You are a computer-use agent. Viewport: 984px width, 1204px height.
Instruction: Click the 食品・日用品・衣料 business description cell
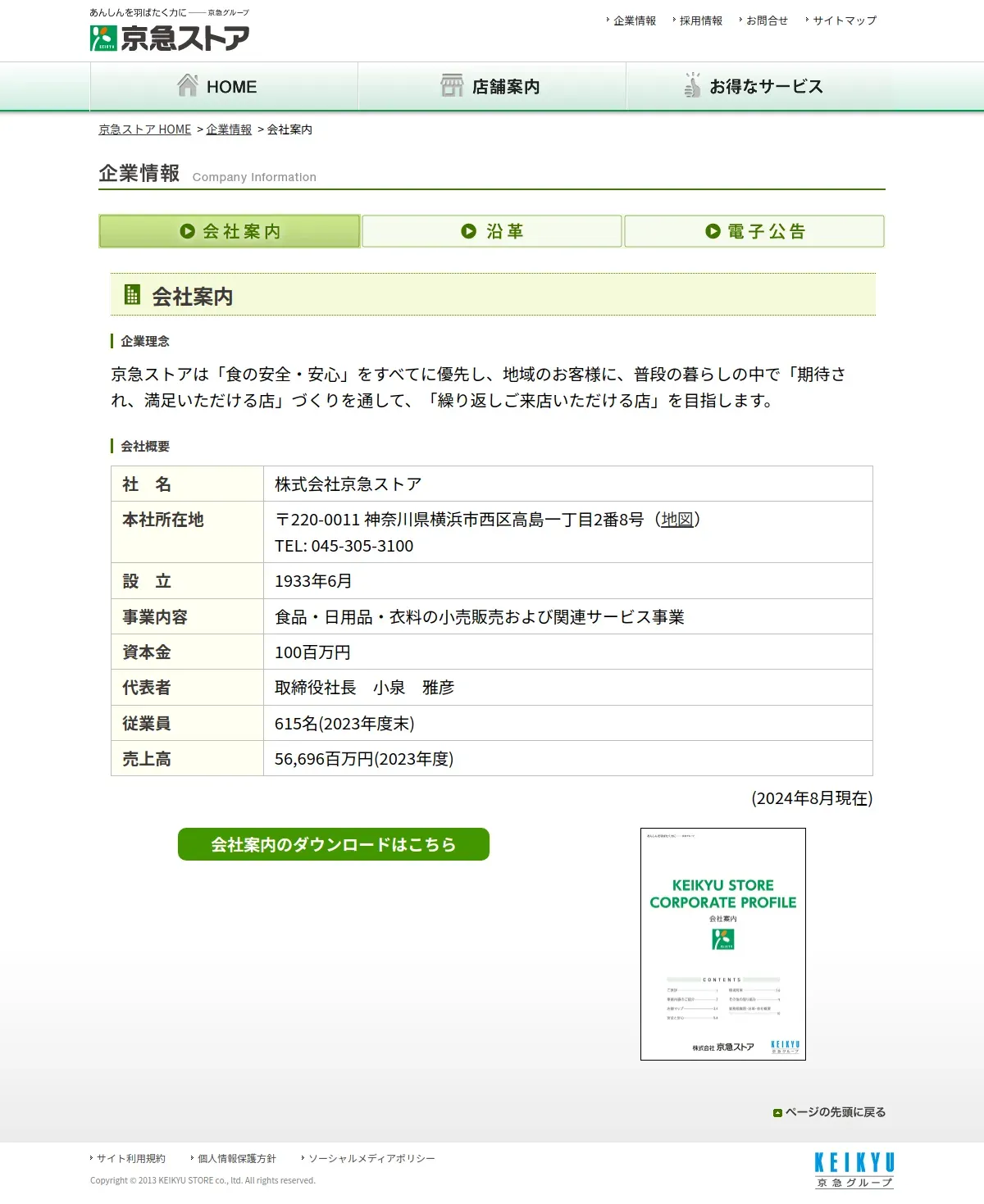(x=567, y=616)
